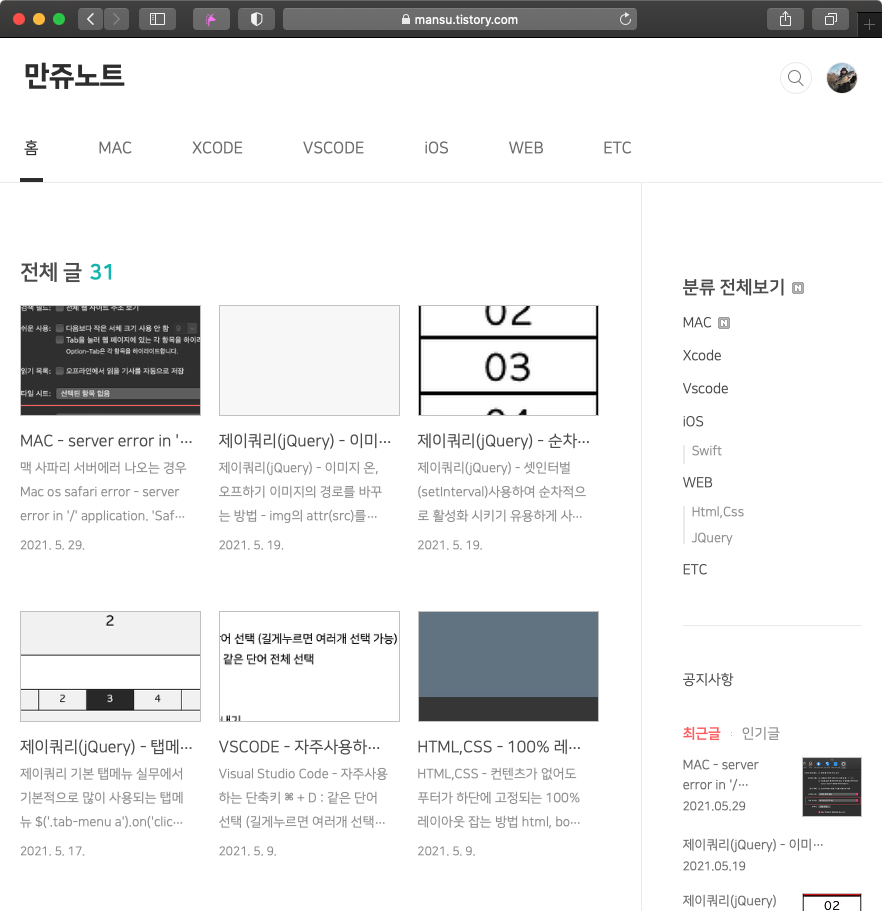The image size is (882, 911).
Task: Open post titled 제이쿼리(jQuery) - 탭메
Action: click(106, 747)
